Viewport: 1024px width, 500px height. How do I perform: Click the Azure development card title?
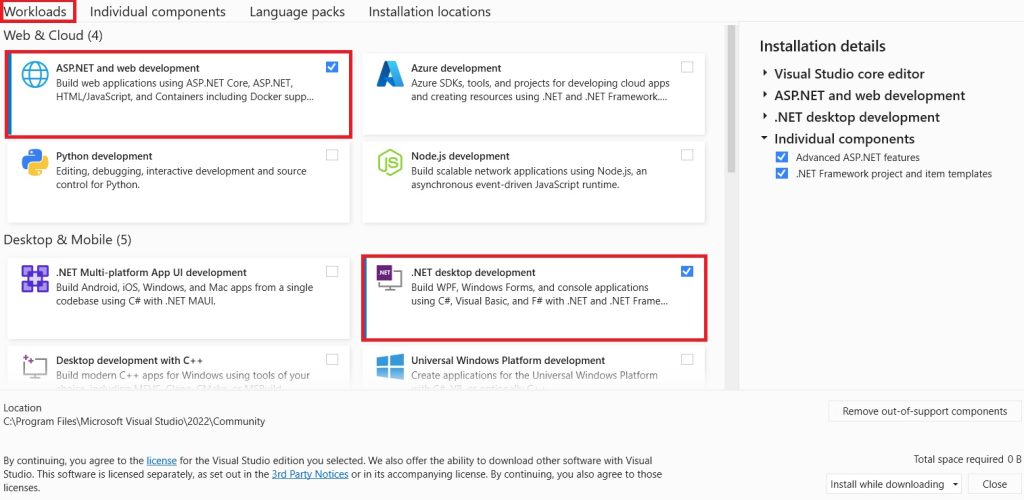pos(456,68)
